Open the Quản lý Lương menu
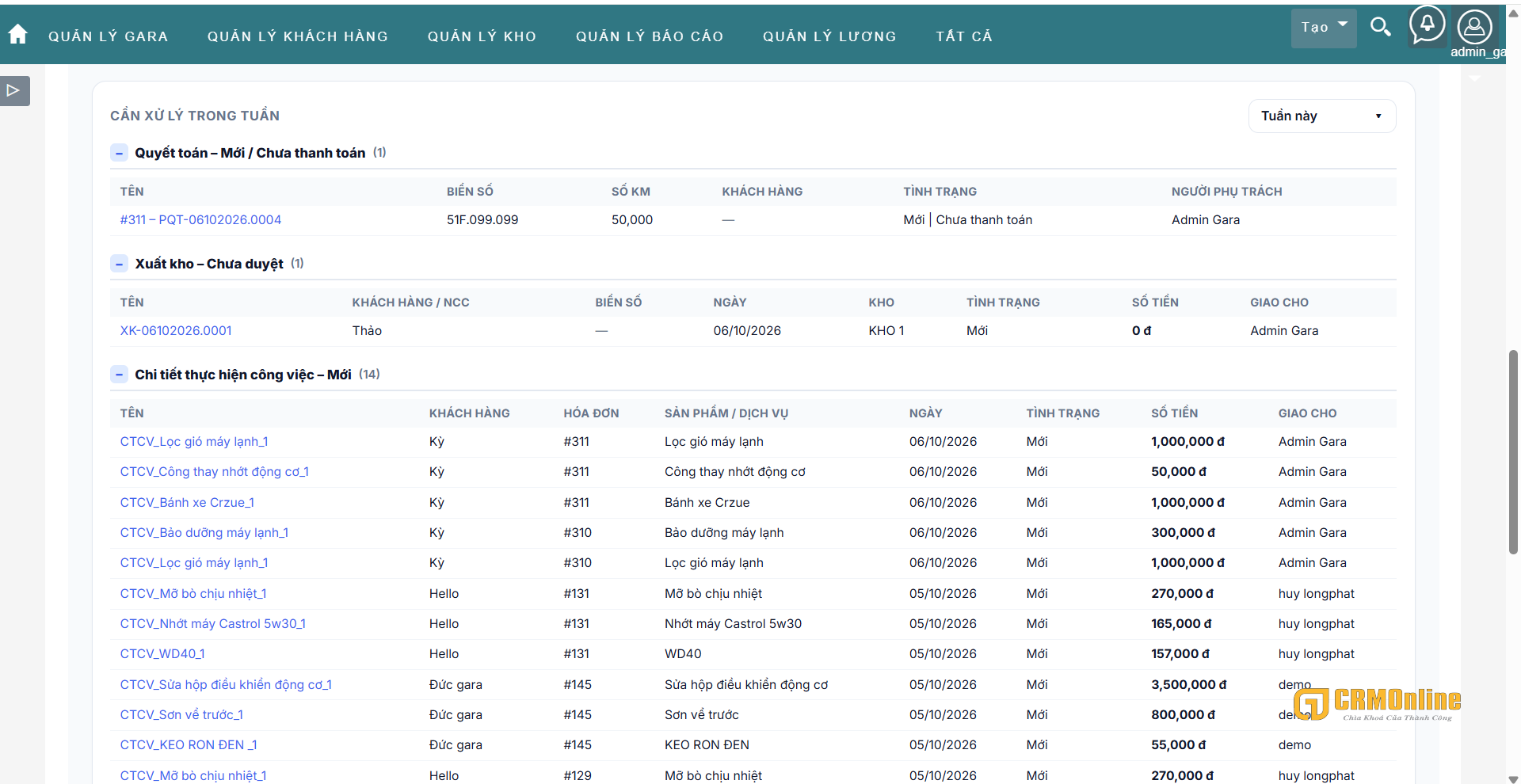This screenshot has height=784, width=1521. pos(829,36)
